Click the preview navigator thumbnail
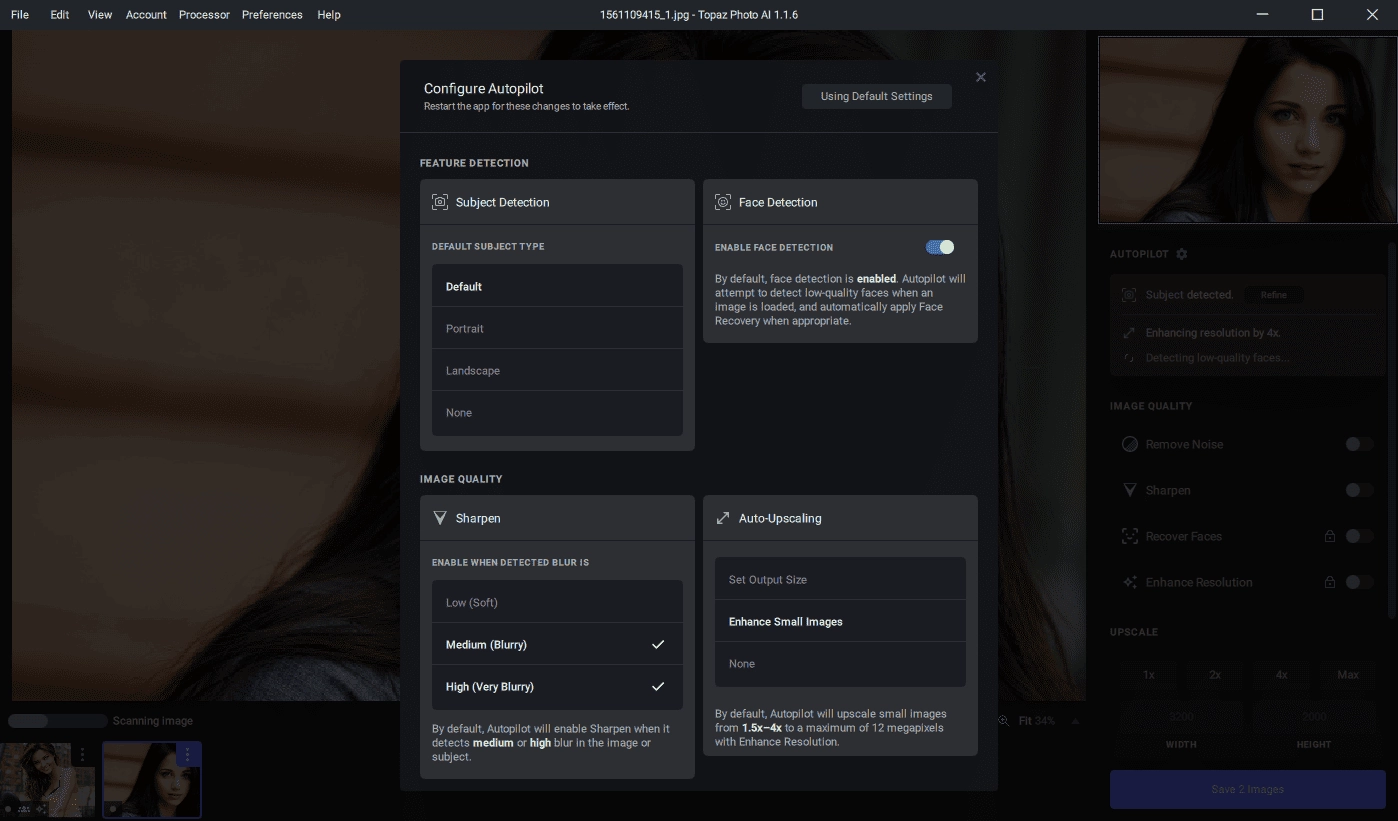 (1247, 130)
